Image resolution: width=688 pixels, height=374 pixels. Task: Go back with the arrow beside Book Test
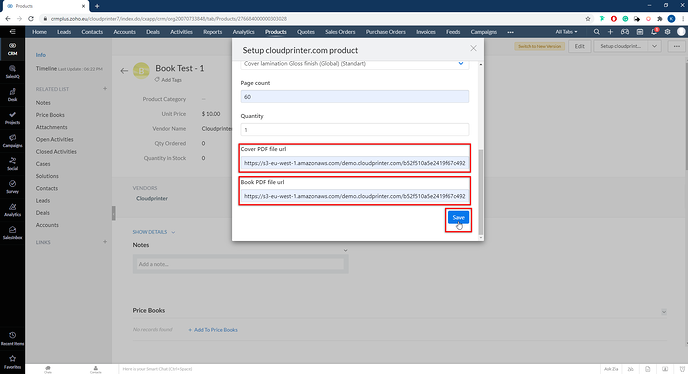click(x=124, y=70)
